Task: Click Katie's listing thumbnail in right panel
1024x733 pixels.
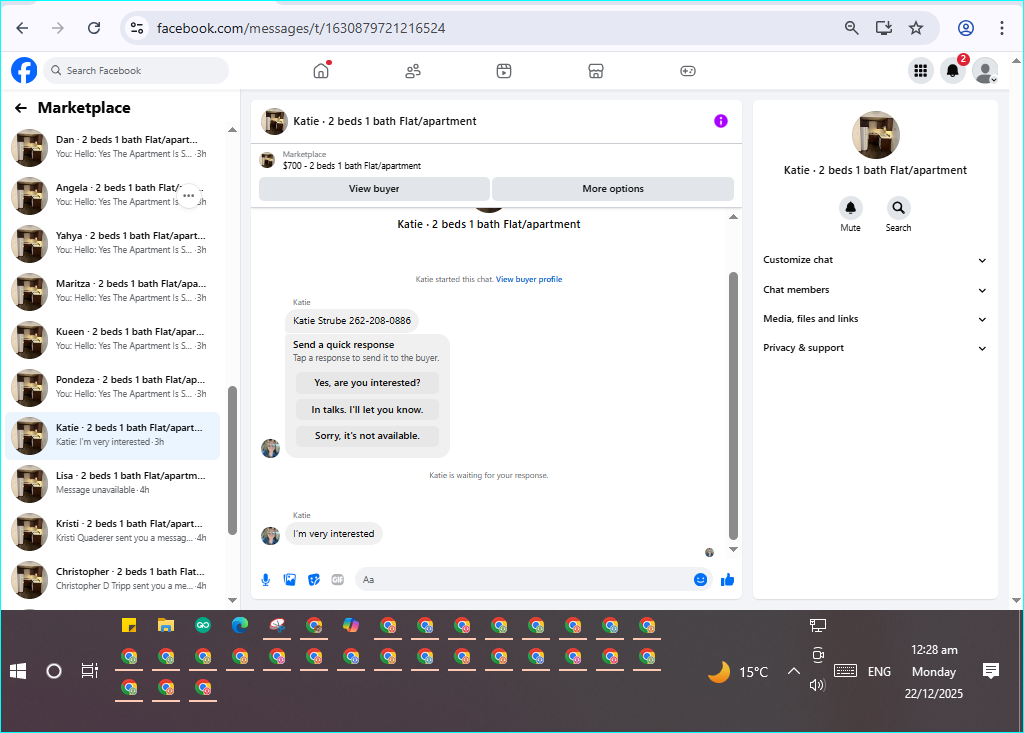Action: tap(876, 135)
